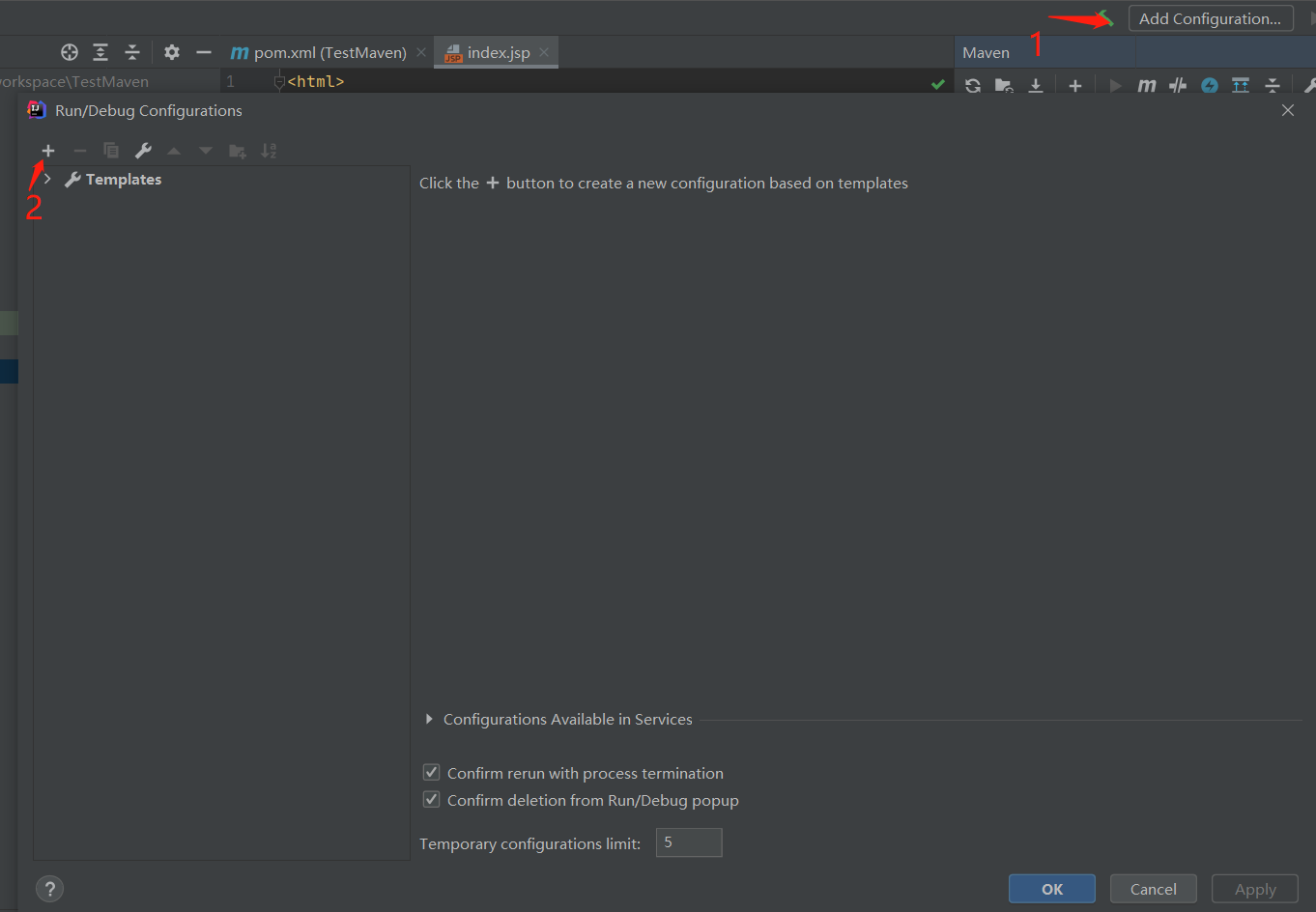Image resolution: width=1316 pixels, height=912 pixels.
Task: Add a new run configuration with the plus icon
Action: [x=47, y=151]
